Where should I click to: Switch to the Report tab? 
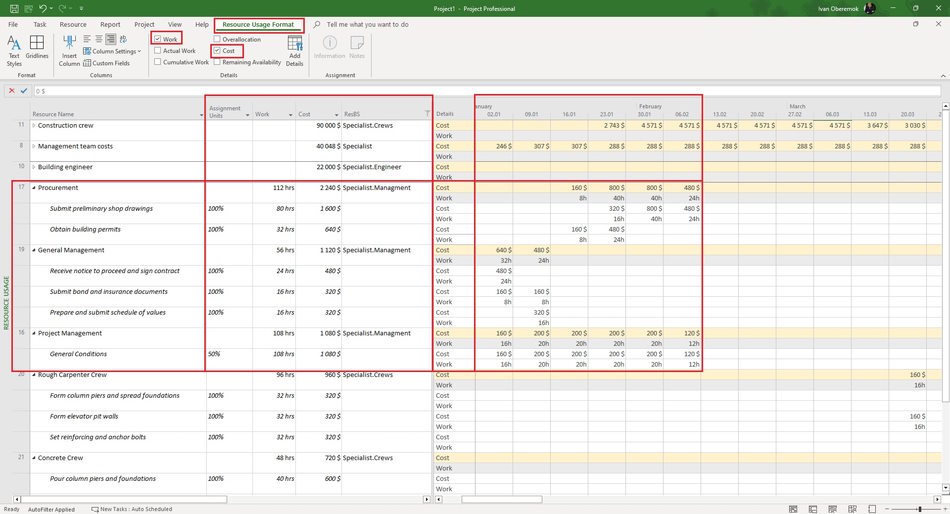pos(110,25)
